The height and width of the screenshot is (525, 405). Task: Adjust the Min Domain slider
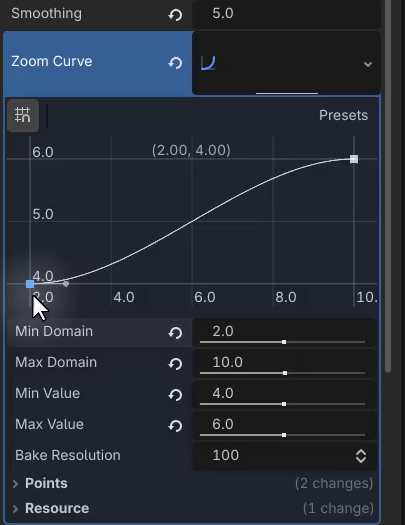point(284,342)
